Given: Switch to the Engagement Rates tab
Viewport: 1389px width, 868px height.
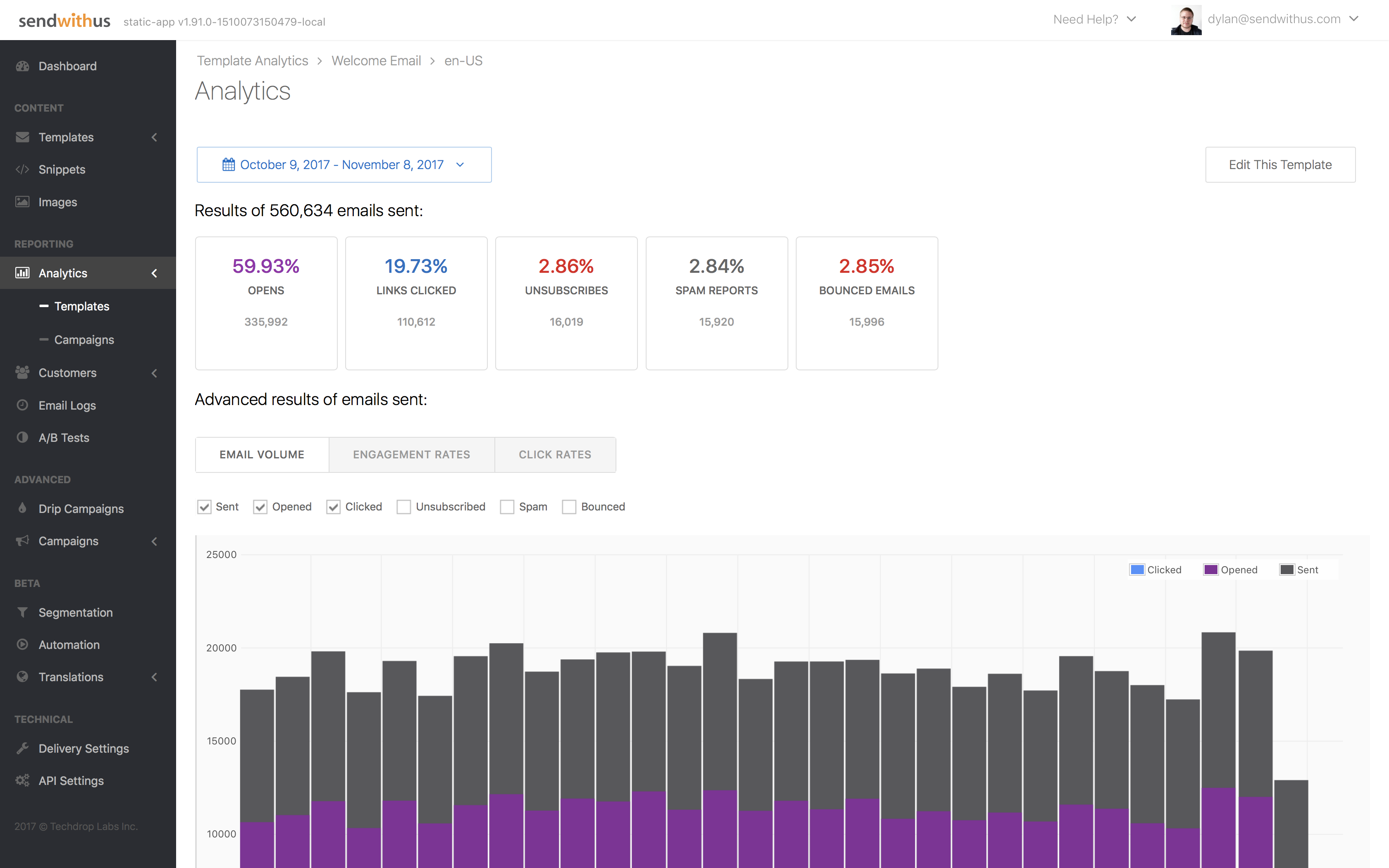Looking at the screenshot, I should point(412,455).
